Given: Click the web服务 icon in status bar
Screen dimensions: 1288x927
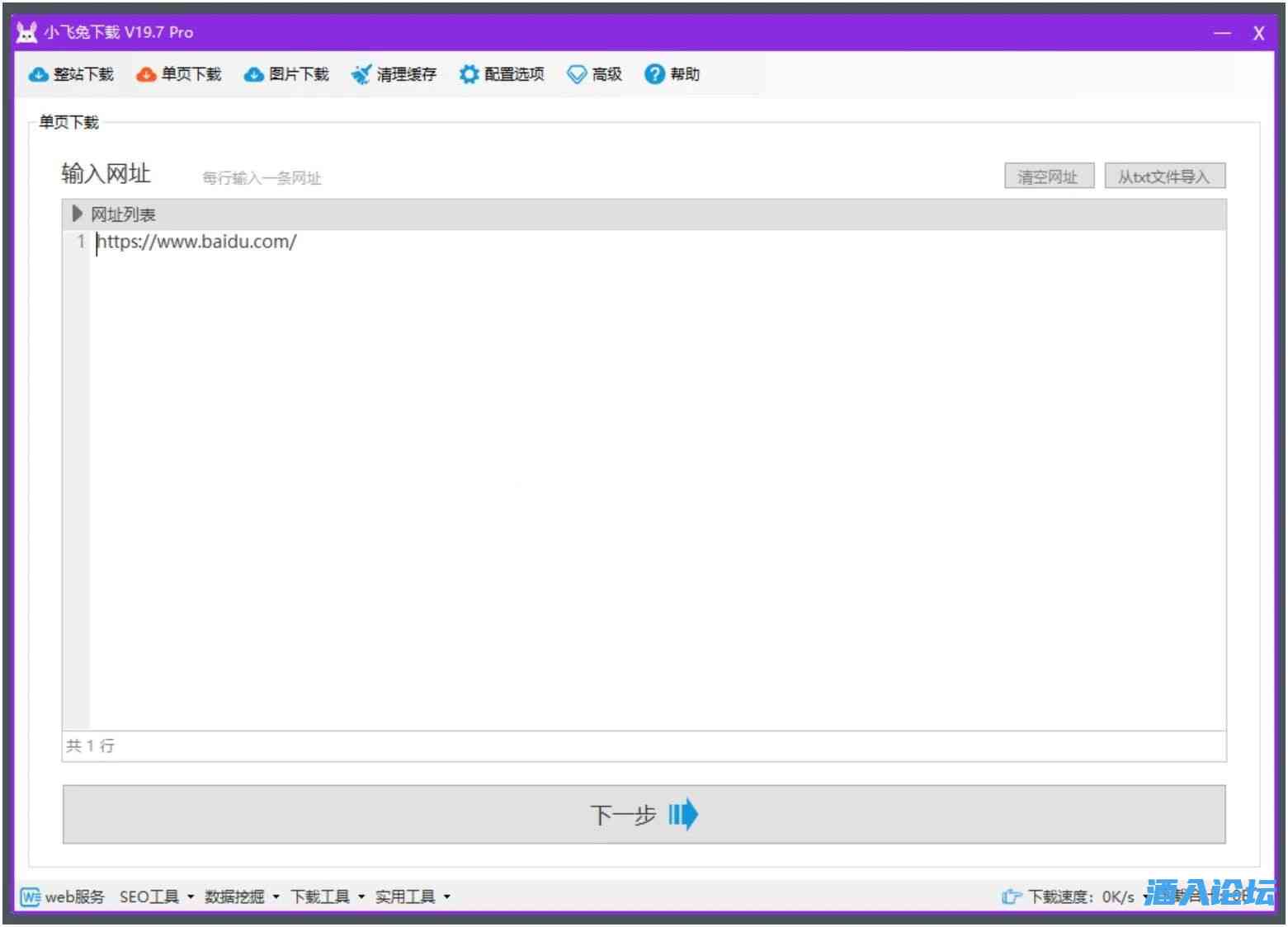Looking at the screenshot, I should click(x=30, y=896).
